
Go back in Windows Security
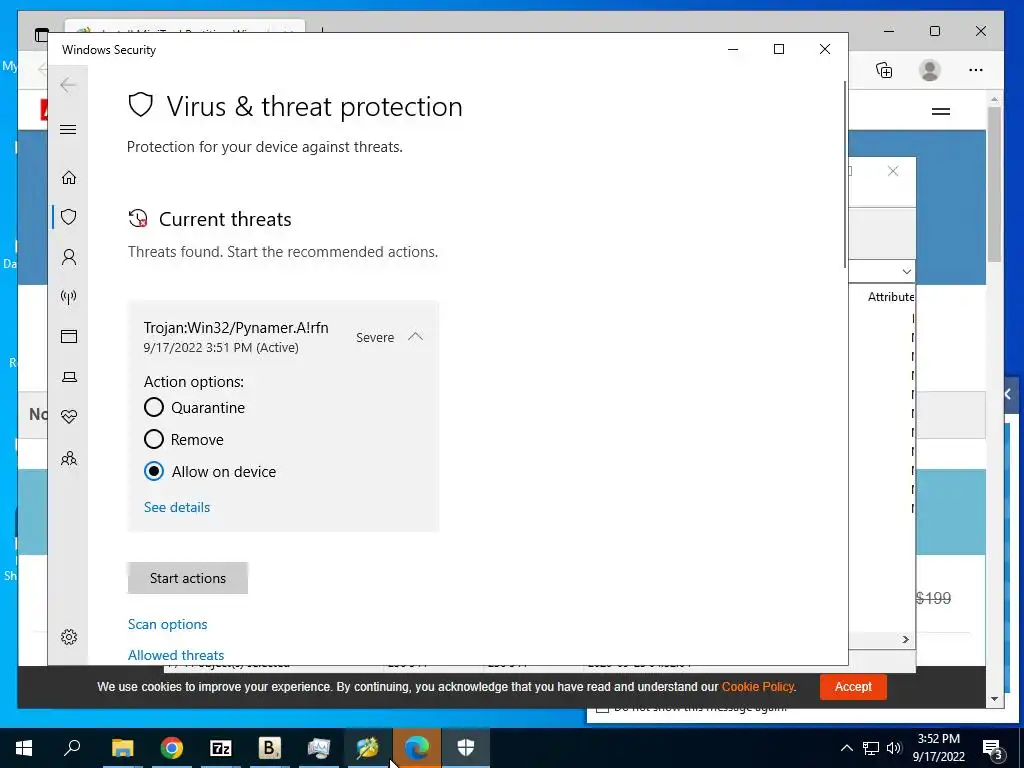[x=68, y=85]
